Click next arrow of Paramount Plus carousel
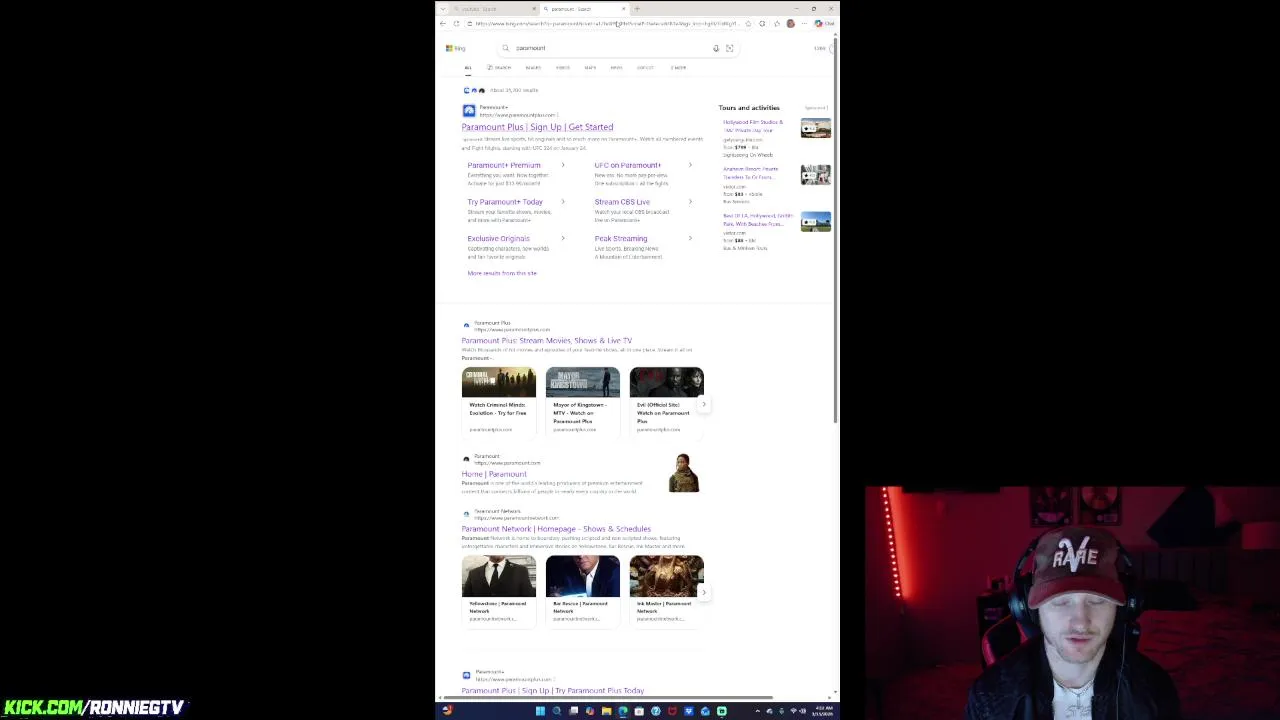This screenshot has height=720, width=1280. click(x=703, y=404)
